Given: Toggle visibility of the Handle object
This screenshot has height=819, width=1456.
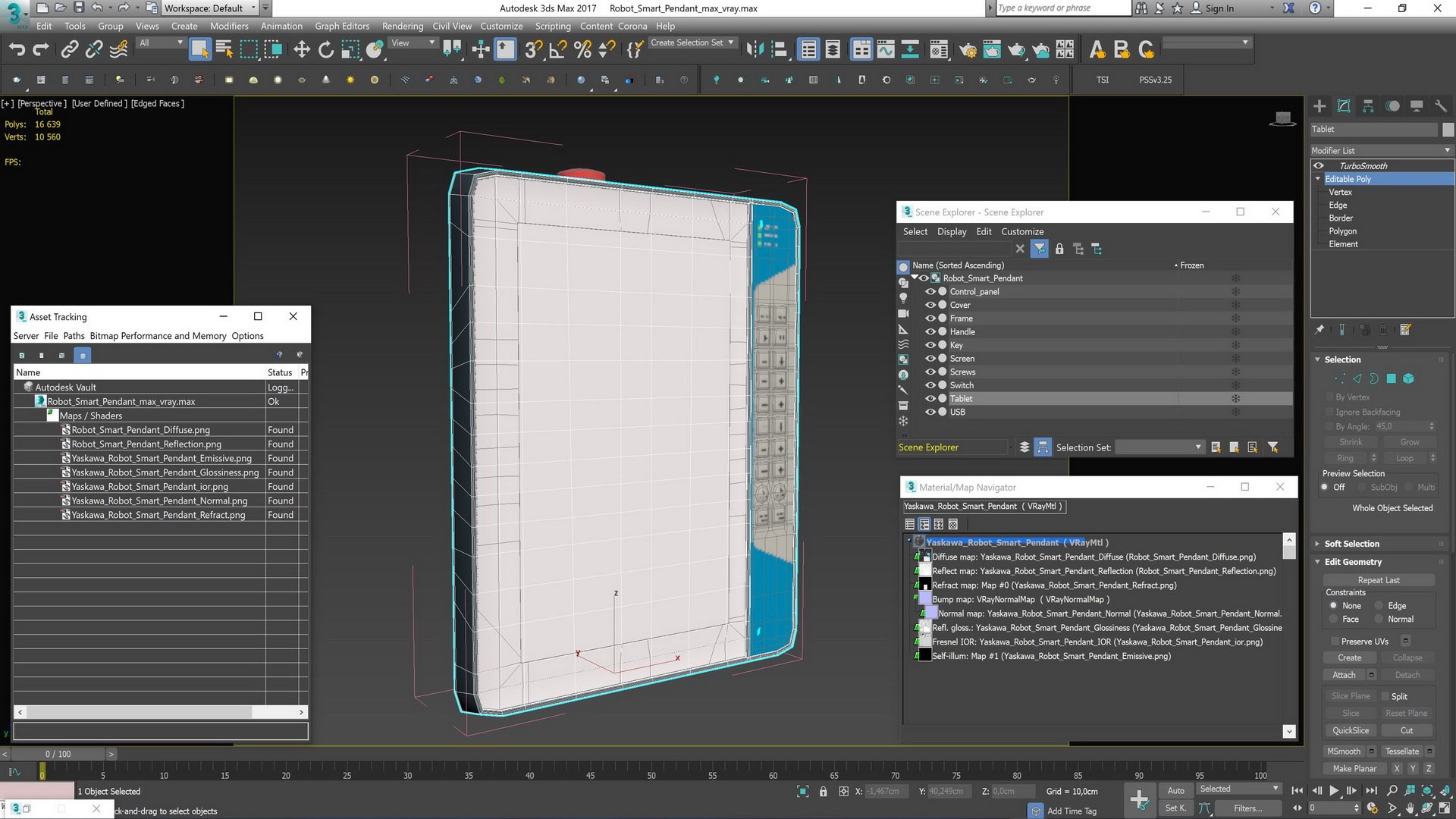Looking at the screenshot, I should 930,331.
